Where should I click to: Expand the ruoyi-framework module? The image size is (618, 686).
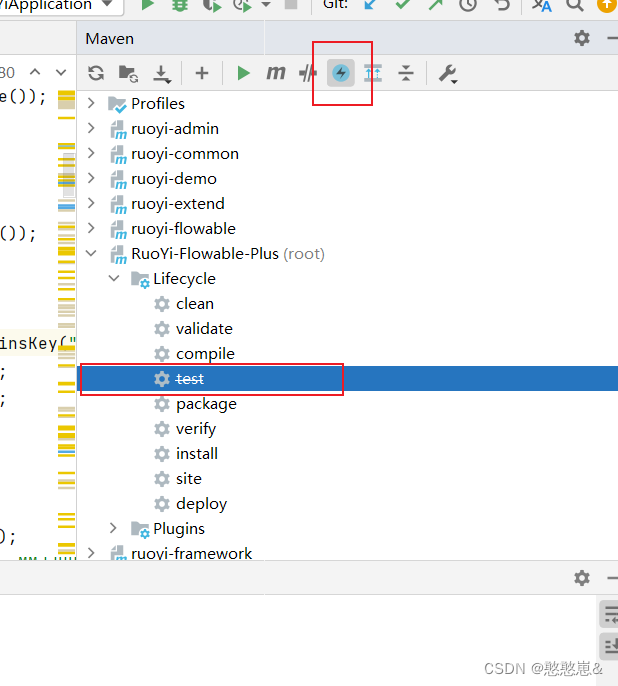coord(91,553)
